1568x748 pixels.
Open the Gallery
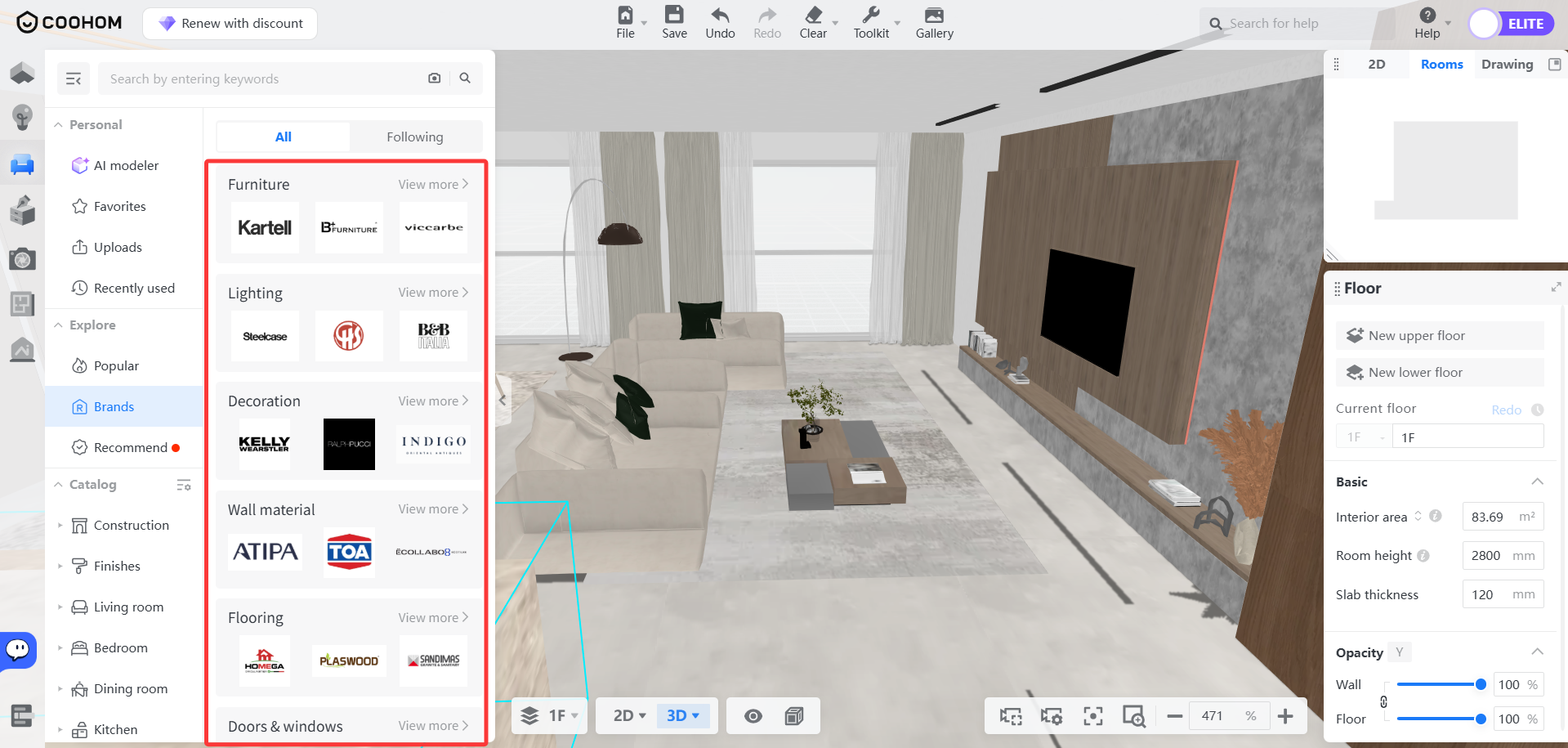pos(934,15)
